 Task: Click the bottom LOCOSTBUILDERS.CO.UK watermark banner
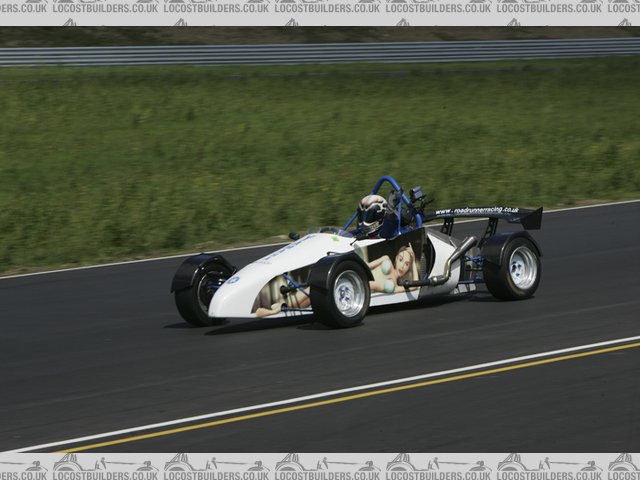coord(320,465)
